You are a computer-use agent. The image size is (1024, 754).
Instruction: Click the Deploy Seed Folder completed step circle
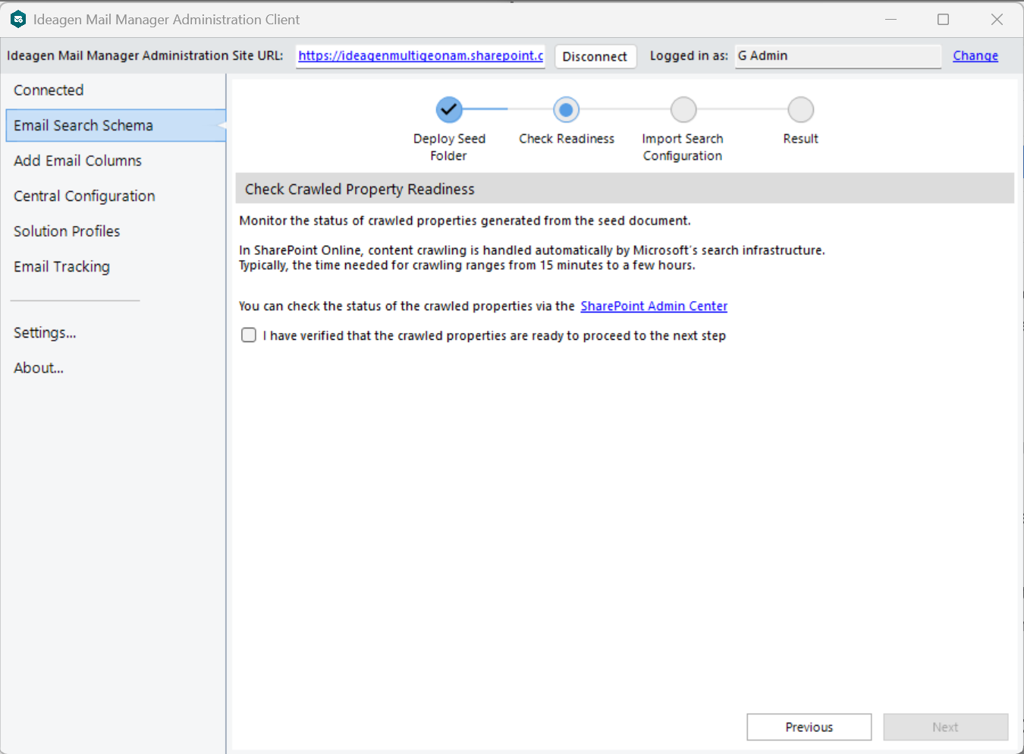449,110
